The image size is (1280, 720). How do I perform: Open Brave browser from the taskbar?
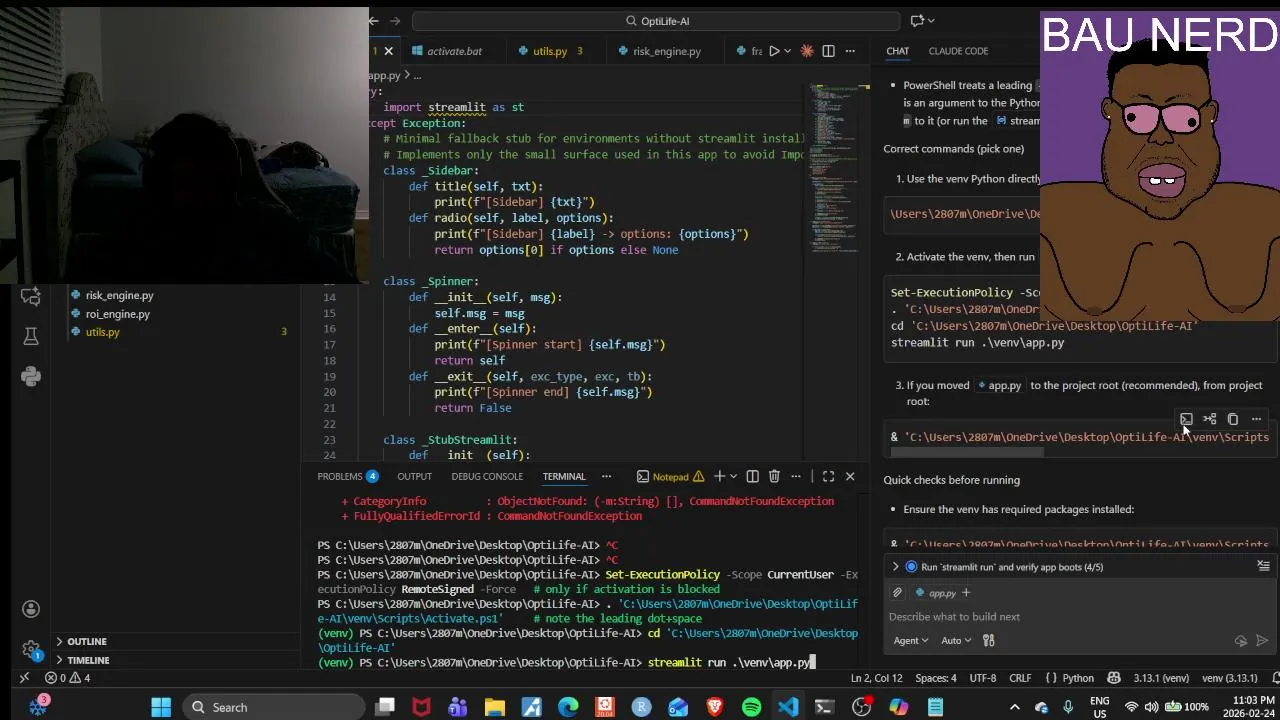[715, 707]
